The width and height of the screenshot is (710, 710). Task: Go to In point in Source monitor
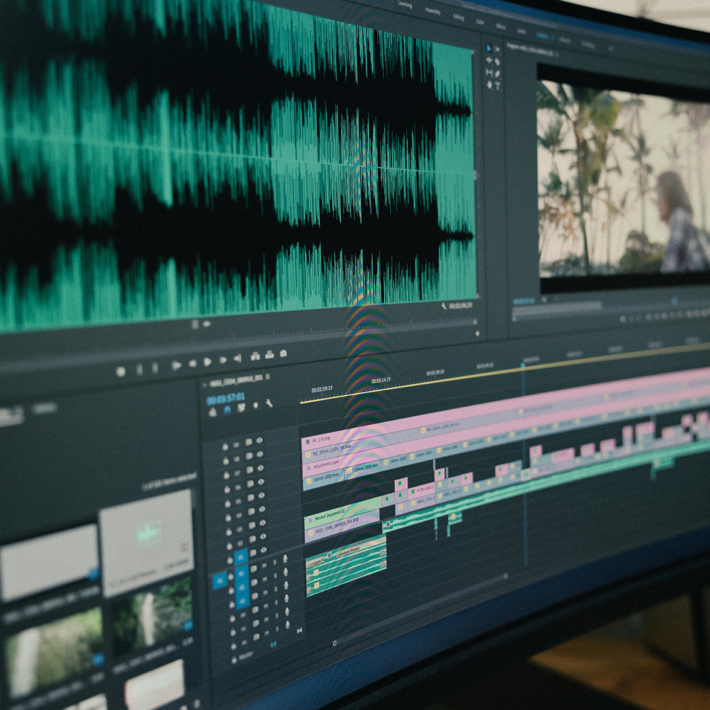coord(176,365)
